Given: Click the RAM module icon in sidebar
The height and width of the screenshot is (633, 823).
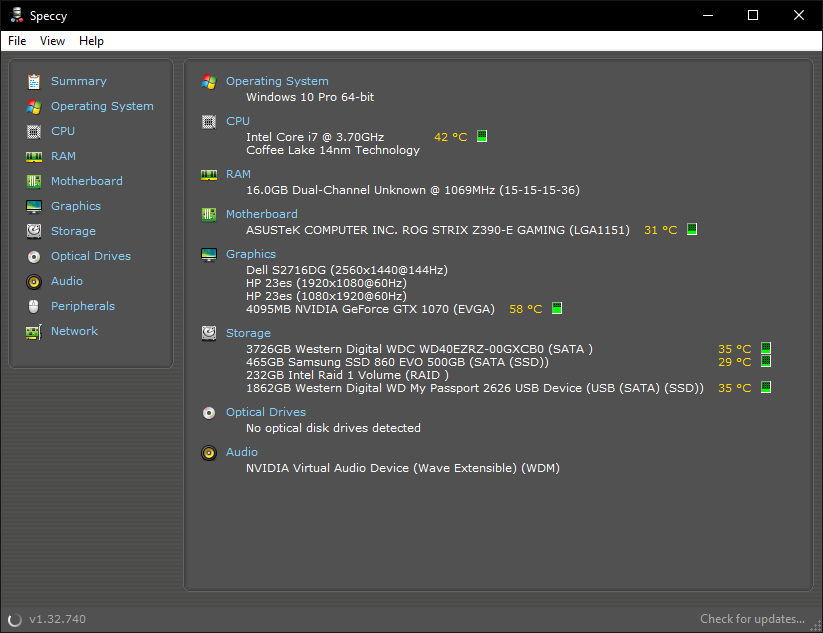Looking at the screenshot, I should 34,156.
